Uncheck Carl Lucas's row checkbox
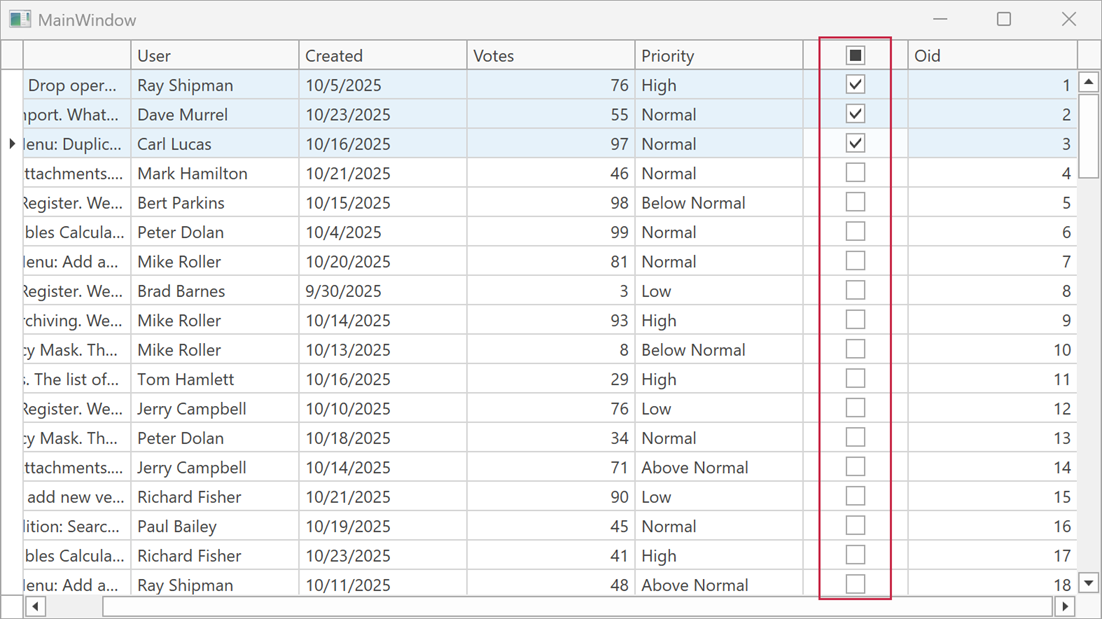 pos(855,143)
